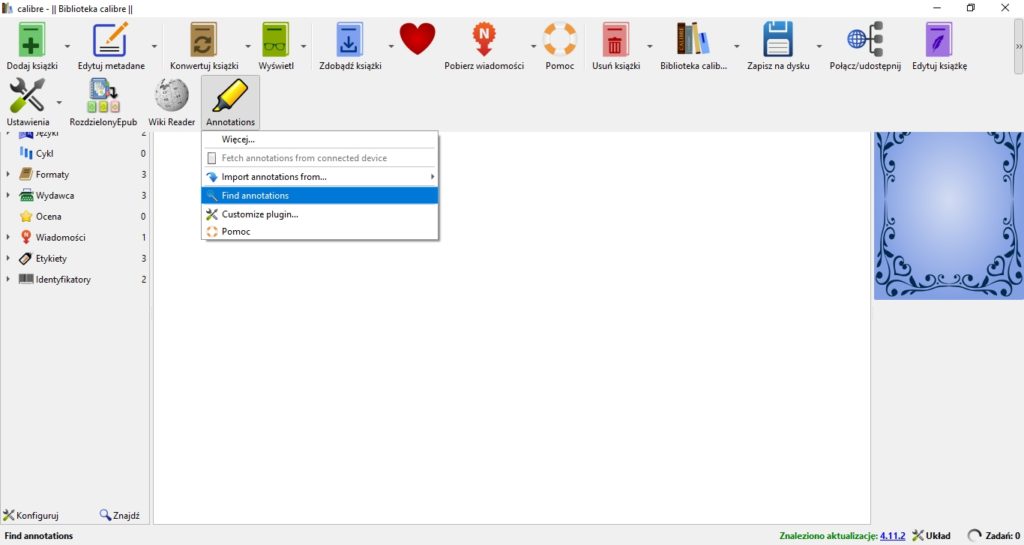Open dropdown arrow beside Dodaj książki
Image resolution: width=1024 pixels, height=545 pixels.
[x=67, y=46]
